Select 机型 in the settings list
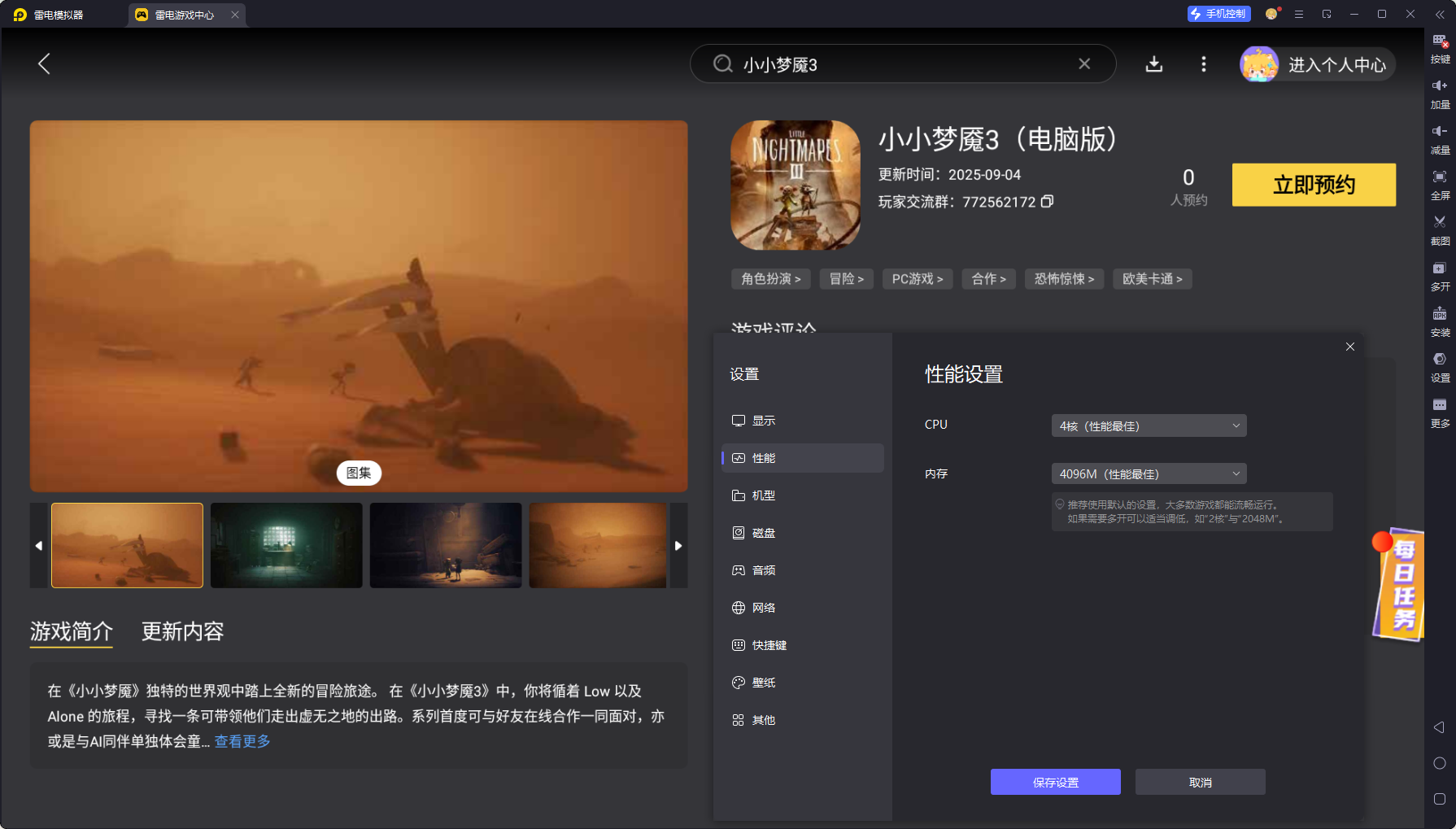 click(x=802, y=495)
